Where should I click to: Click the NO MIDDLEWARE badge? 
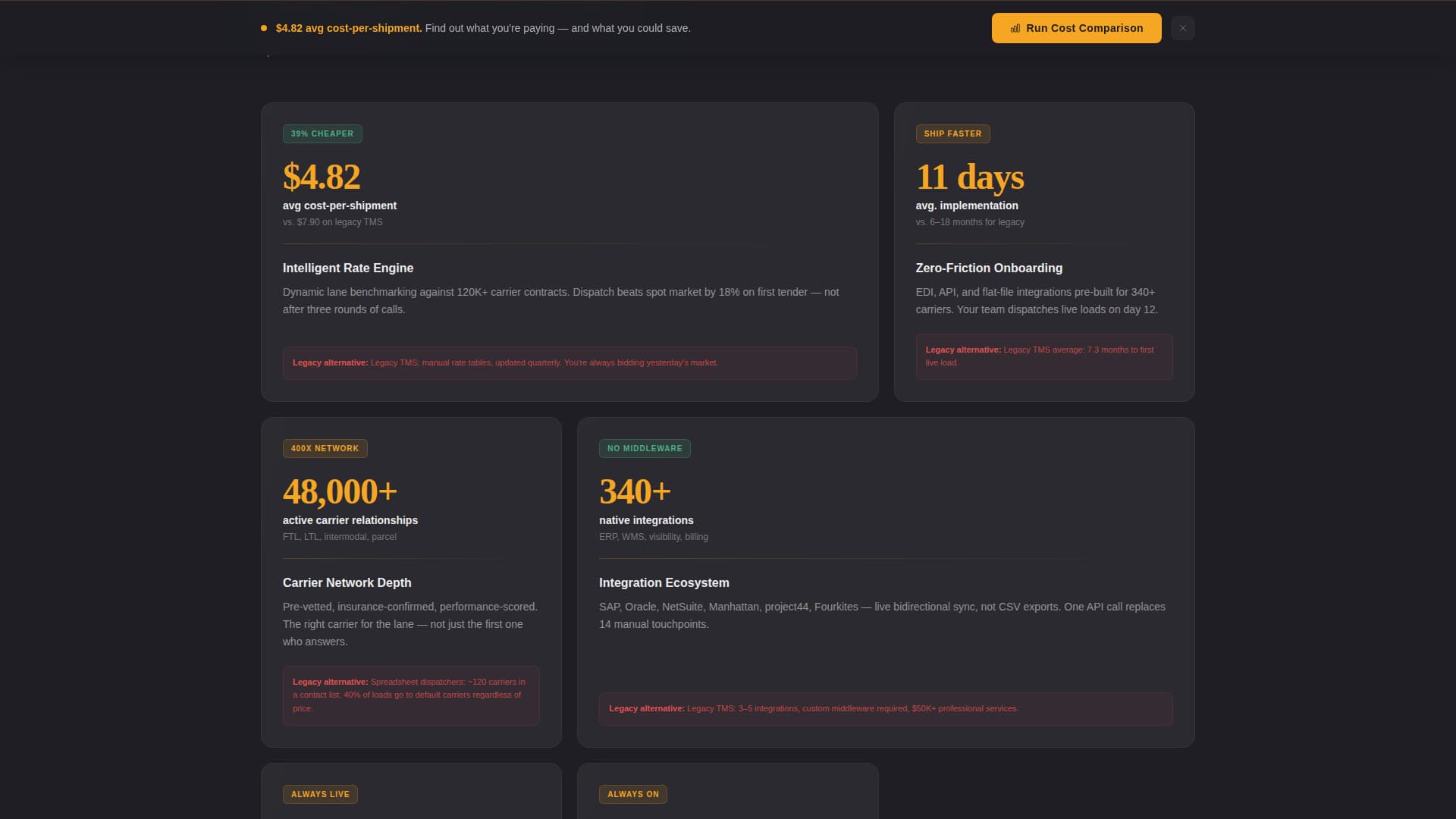point(645,448)
